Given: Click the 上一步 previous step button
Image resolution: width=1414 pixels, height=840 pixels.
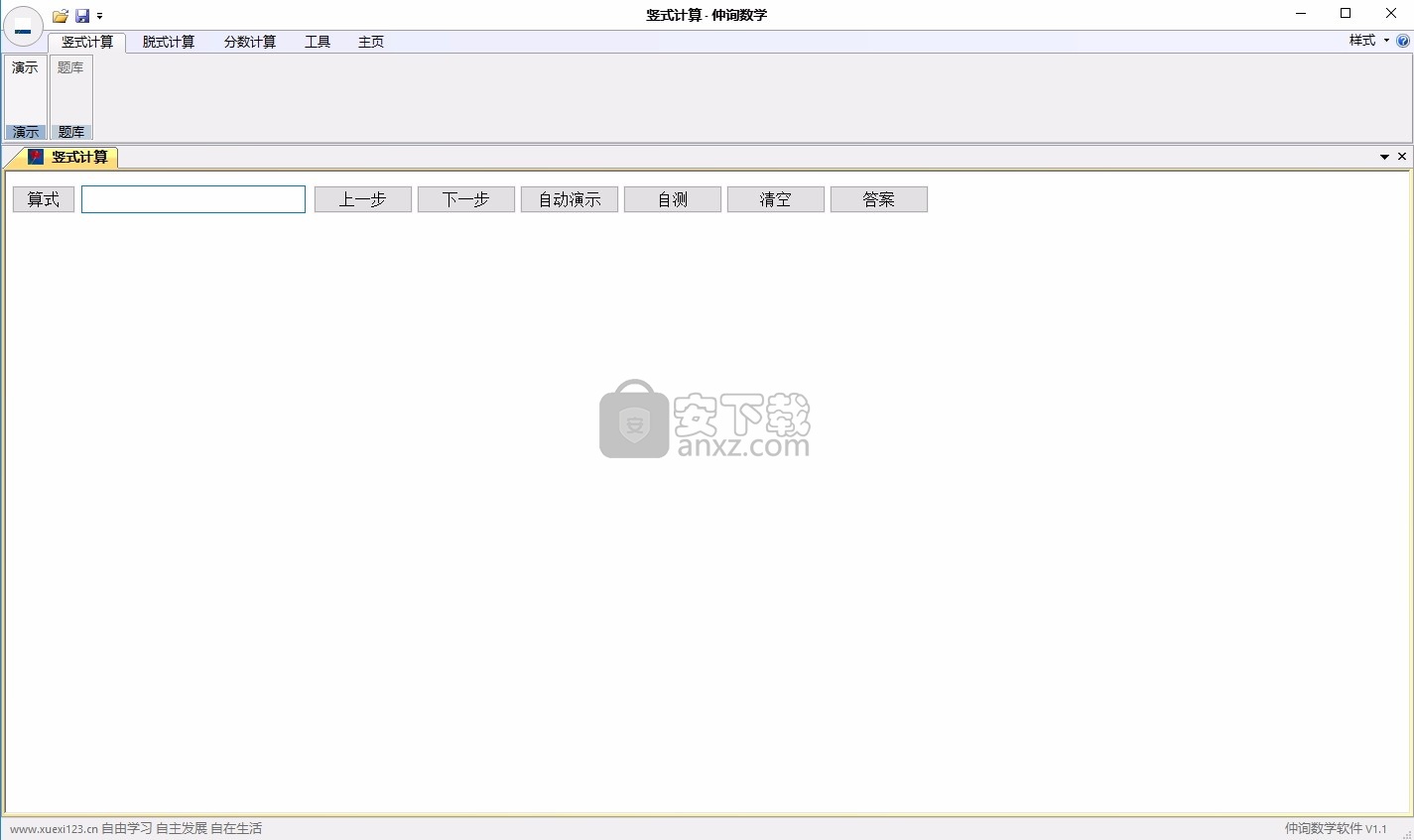Looking at the screenshot, I should pos(363,199).
